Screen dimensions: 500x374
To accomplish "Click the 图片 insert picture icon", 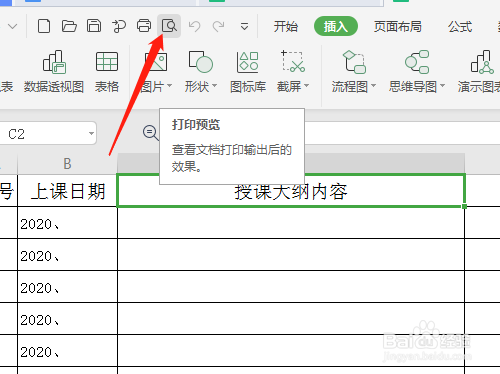I will point(156,62).
